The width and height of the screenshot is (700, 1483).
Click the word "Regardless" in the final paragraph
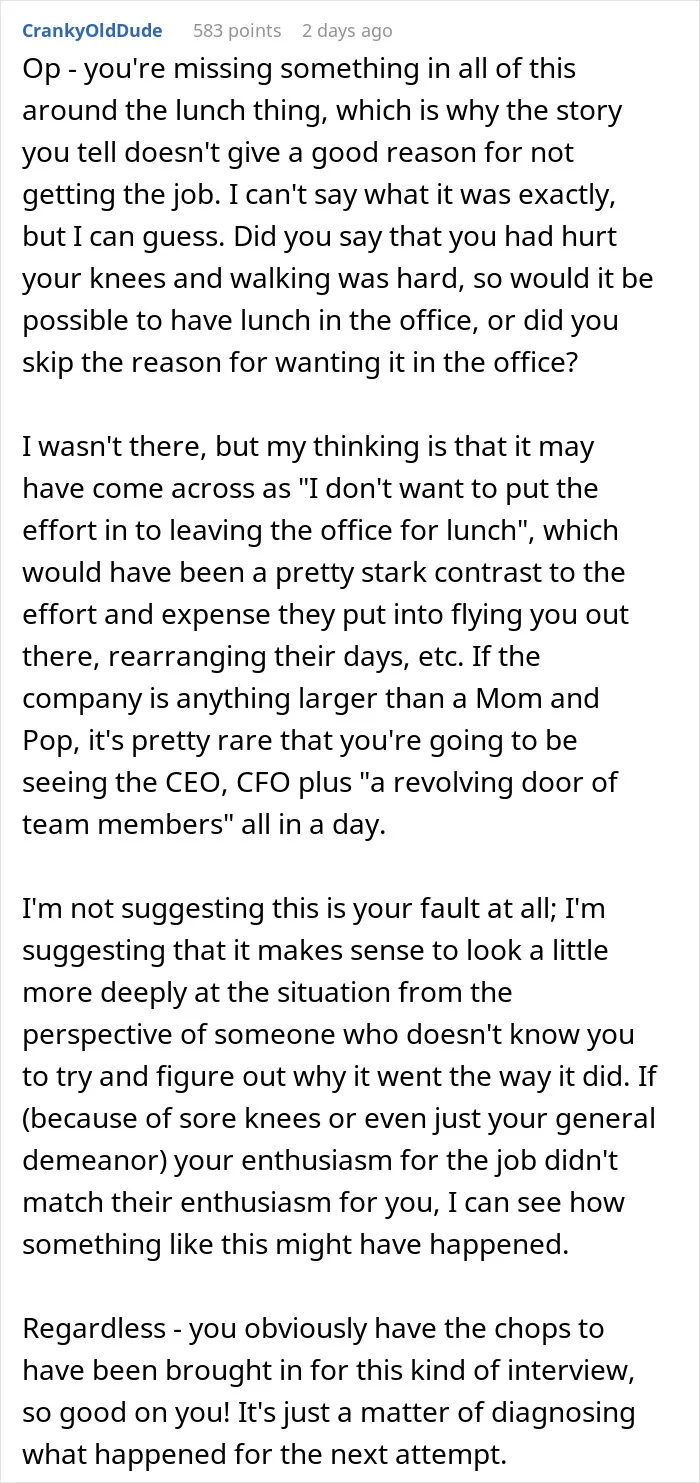pyautogui.click(x=94, y=1329)
